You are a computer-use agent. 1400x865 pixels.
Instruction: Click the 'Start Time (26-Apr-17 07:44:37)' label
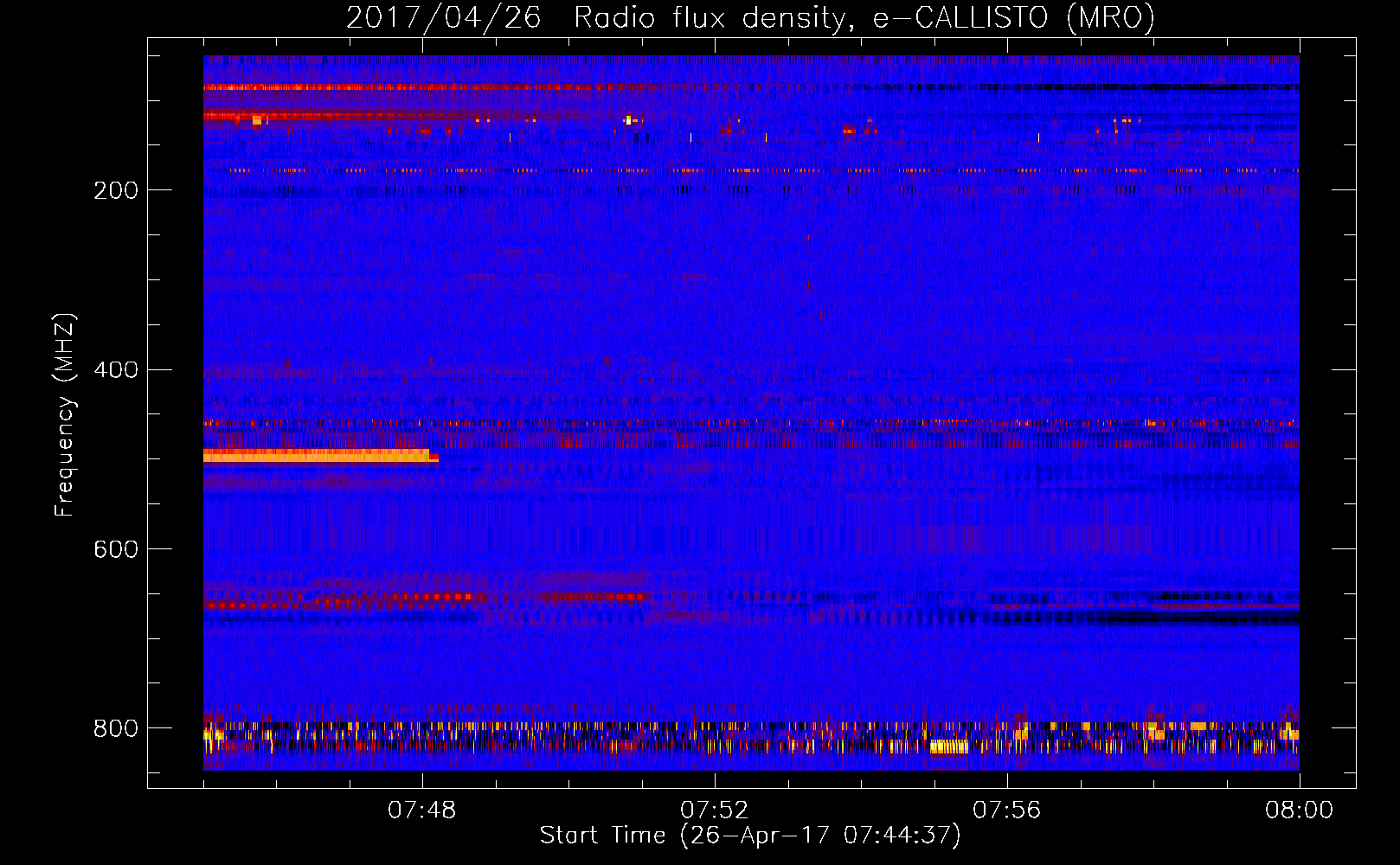pyautogui.click(x=750, y=836)
